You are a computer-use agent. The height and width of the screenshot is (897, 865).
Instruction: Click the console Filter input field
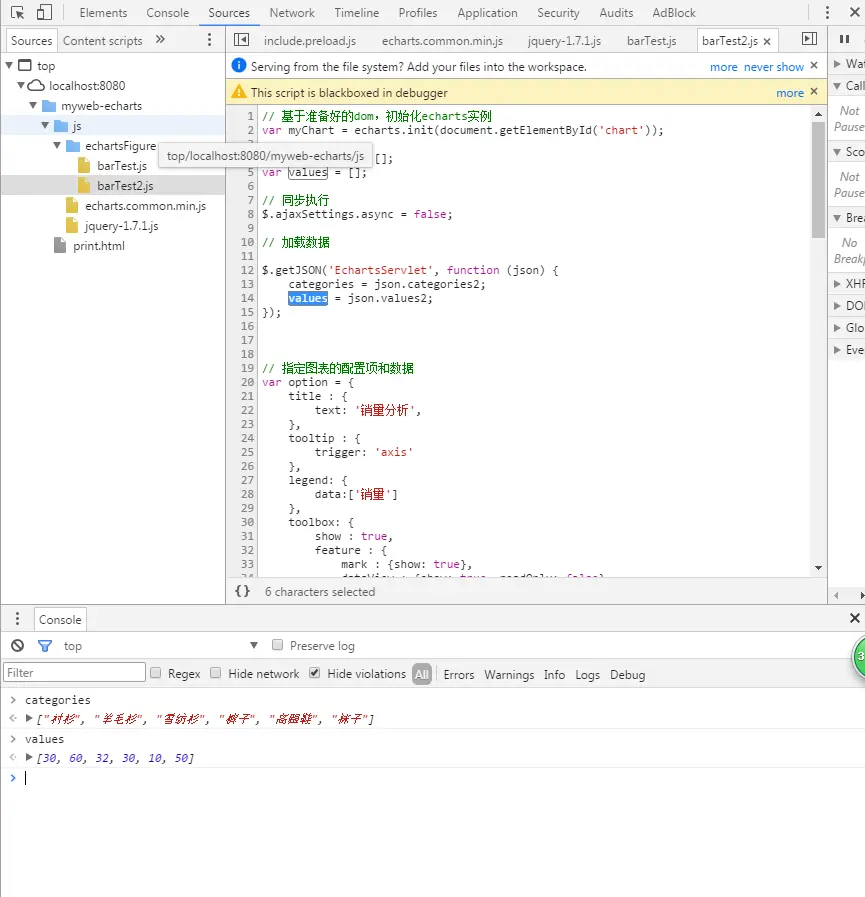(x=74, y=672)
